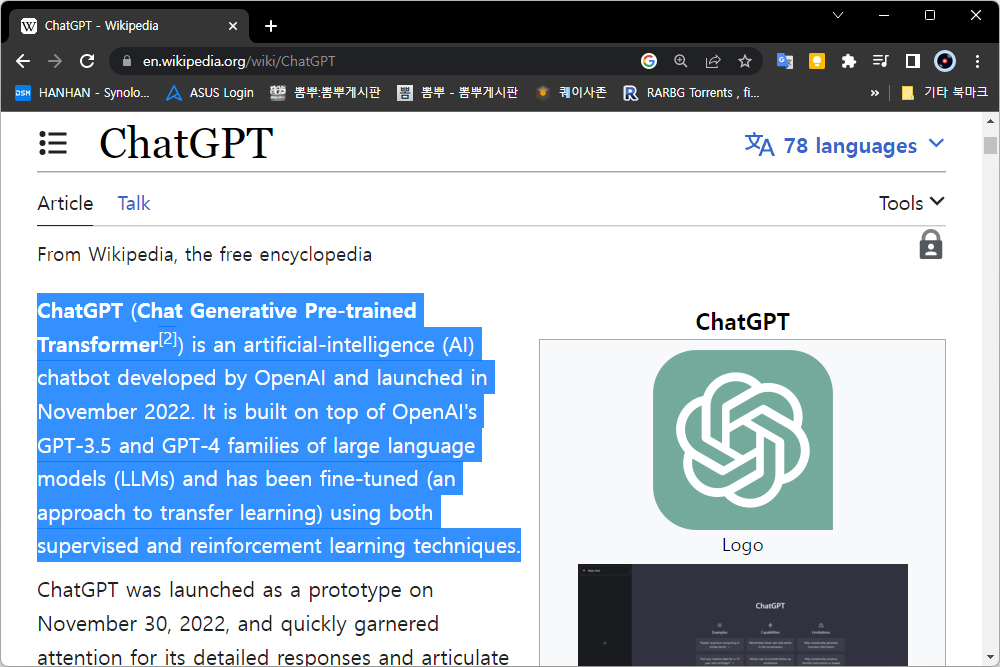The width and height of the screenshot is (1000, 667).
Task: Open the ChatGPT interface screenshot thumbnail
Action: pos(742,615)
